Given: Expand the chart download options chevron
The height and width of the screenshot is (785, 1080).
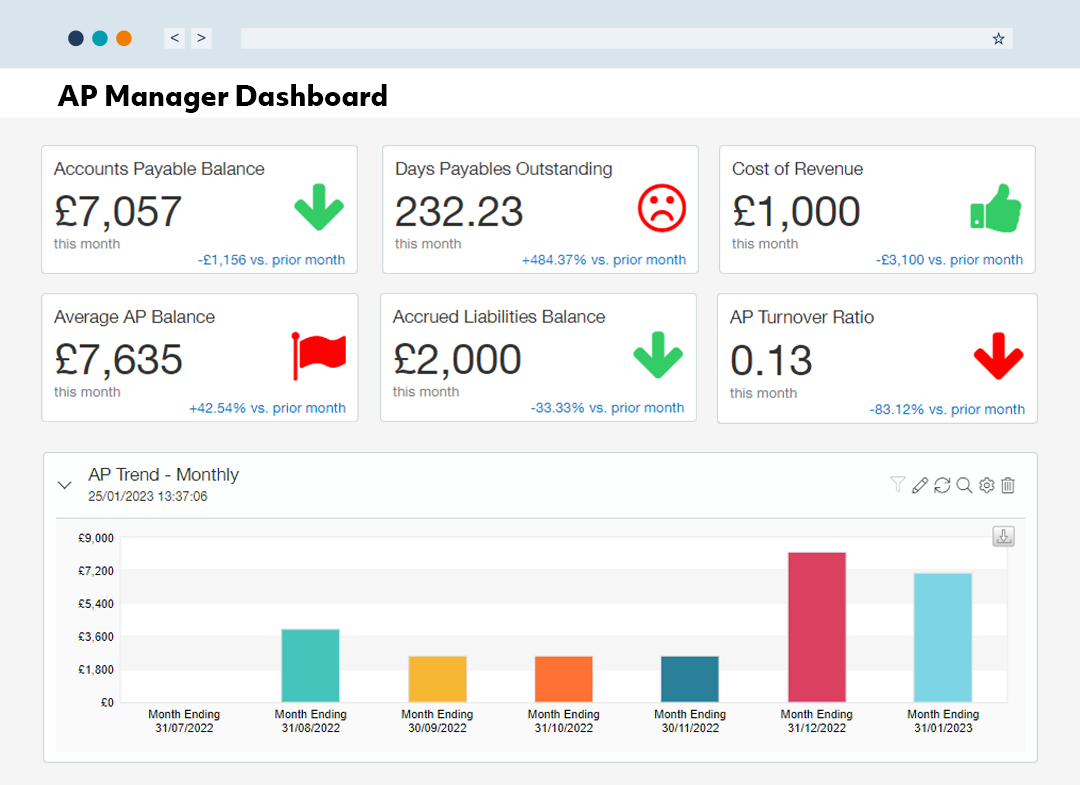Looking at the screenshot, I should point(1003,536).
